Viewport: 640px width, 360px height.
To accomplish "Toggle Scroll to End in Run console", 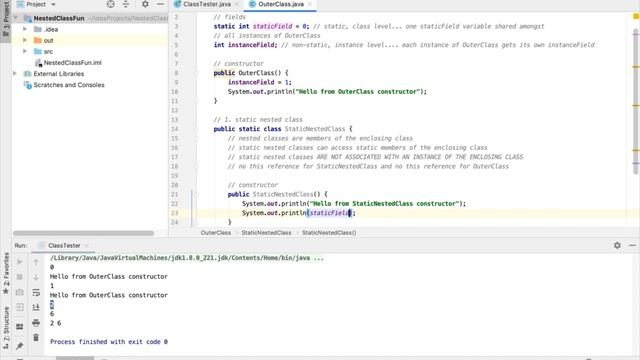I will (36, 307).
